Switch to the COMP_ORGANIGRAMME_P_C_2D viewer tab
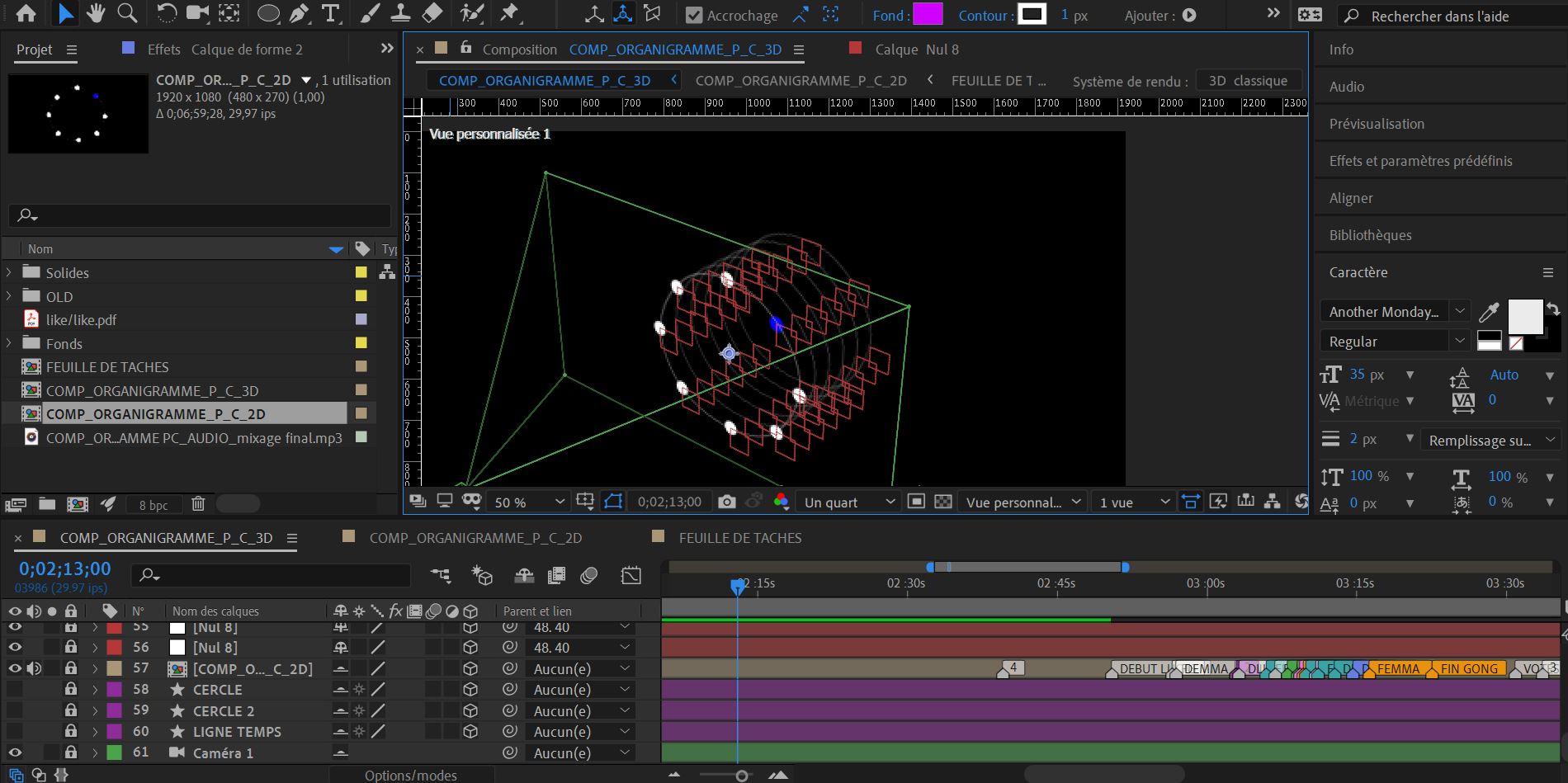The width and height of the screenshot is (1568, 783). [801, 80]
